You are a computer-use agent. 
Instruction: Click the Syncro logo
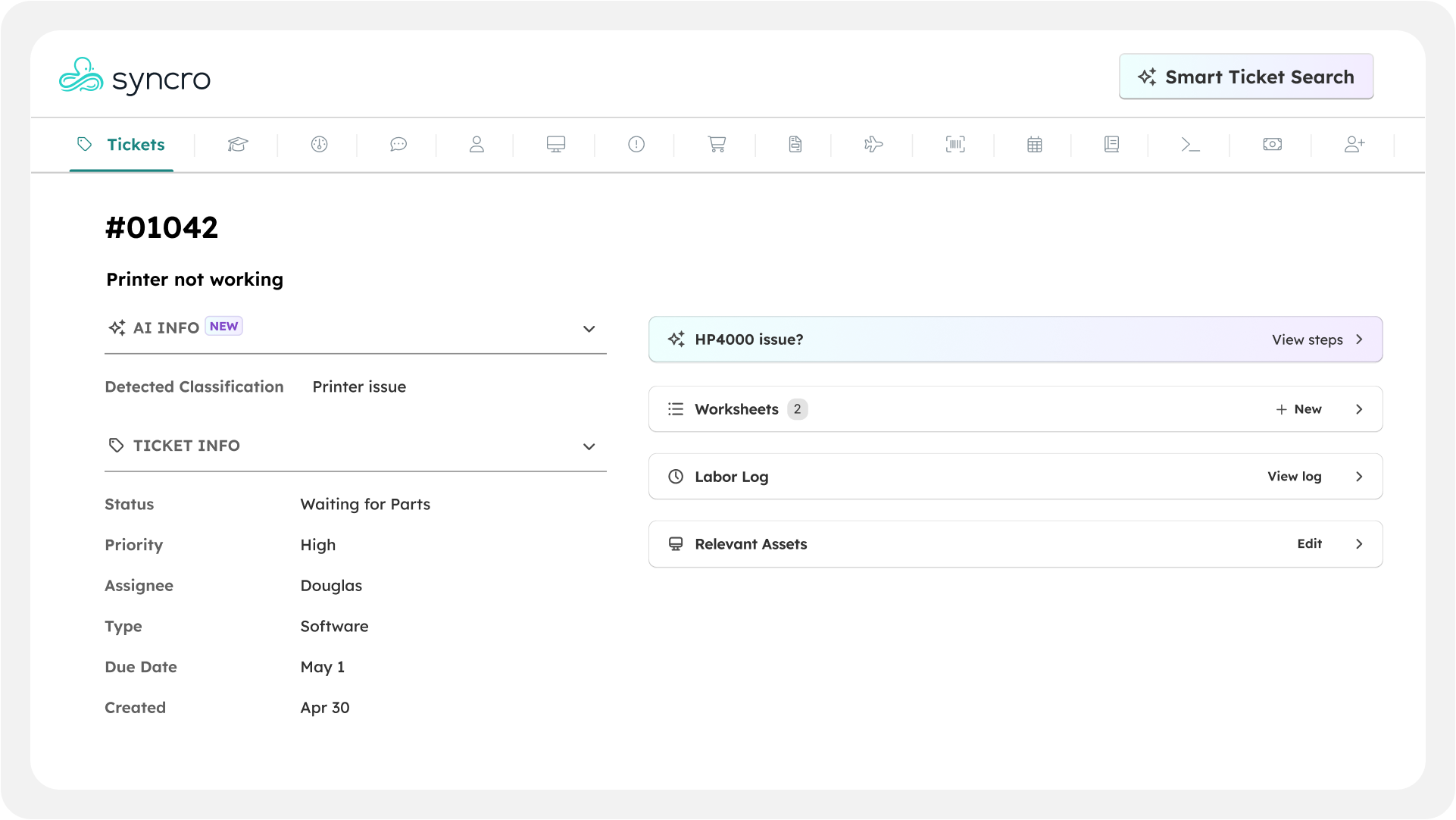click(x=135, y=78)
